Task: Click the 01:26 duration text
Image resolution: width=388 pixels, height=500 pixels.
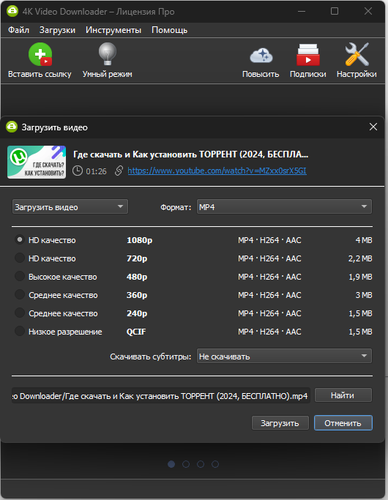Action: [x=96, y=171]
